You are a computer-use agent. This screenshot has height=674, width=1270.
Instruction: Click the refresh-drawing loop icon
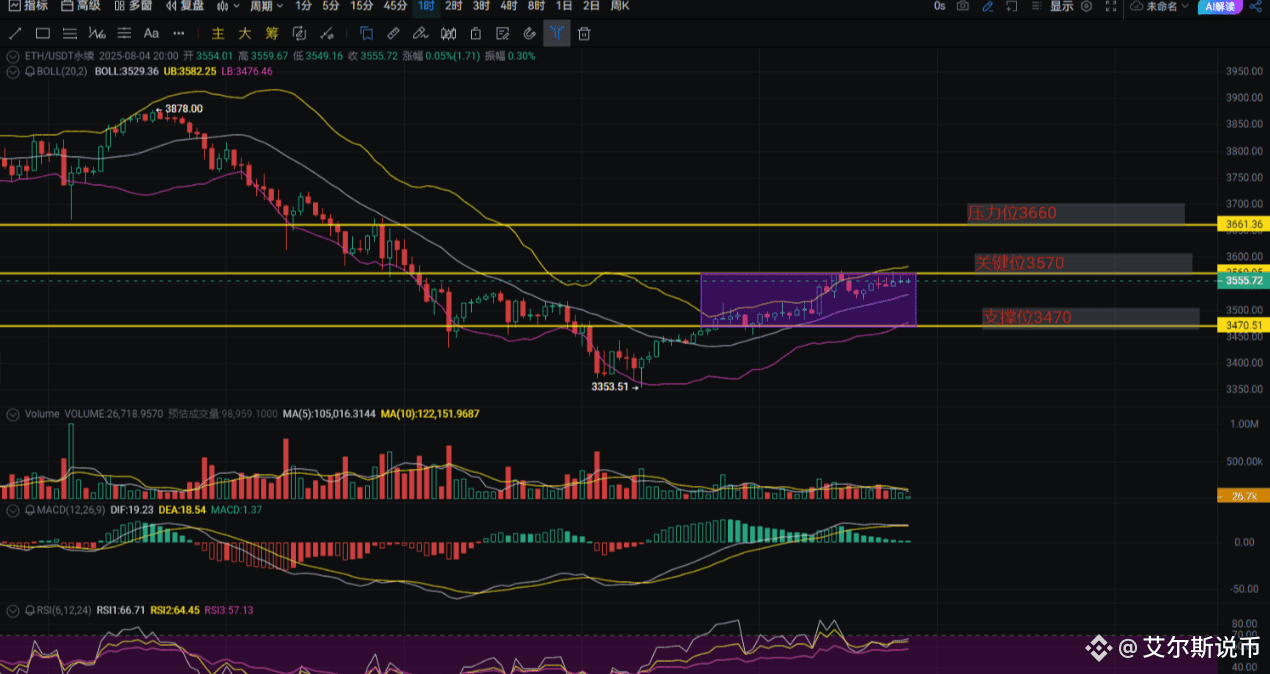(x=299, y=33)
